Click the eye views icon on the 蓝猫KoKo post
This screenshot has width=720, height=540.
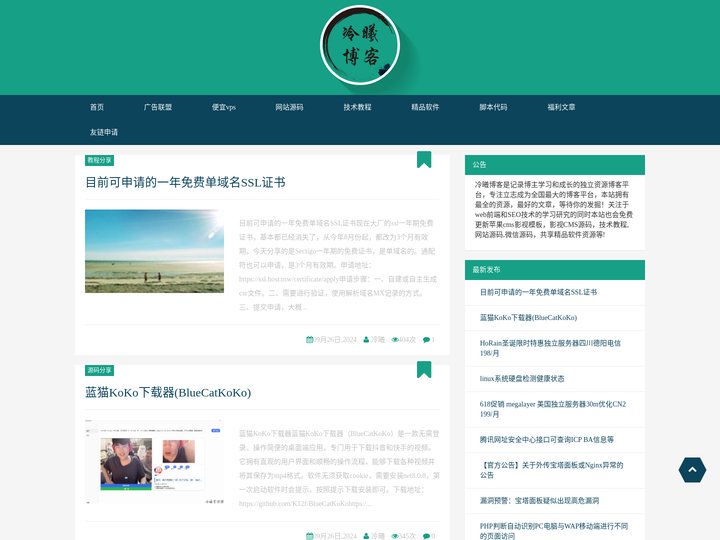pyautogui.click(x=394, y=536)
